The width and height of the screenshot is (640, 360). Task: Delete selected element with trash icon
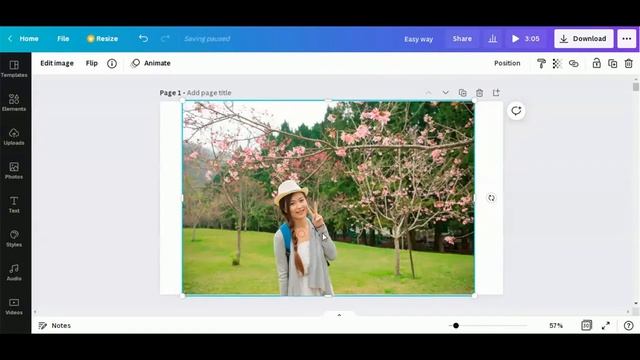point(629,63)
